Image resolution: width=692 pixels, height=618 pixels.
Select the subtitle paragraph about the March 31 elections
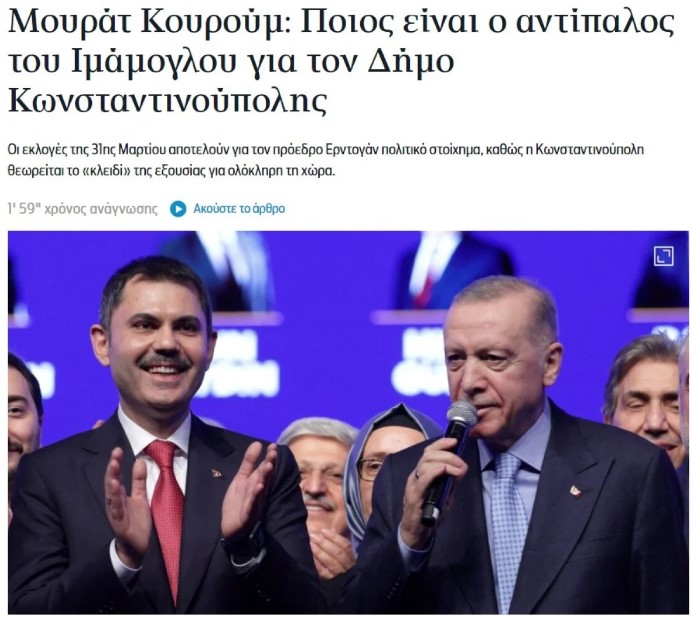pos(326,160)
